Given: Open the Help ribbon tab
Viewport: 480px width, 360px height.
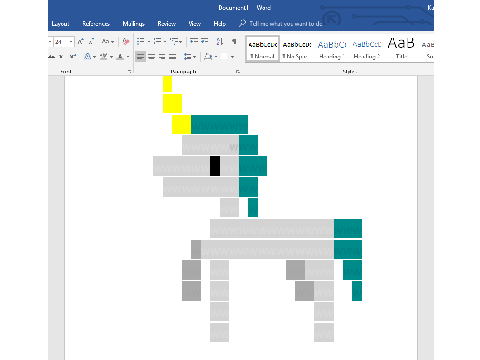Looking at the screenshot, I should [x=220, y=24].
